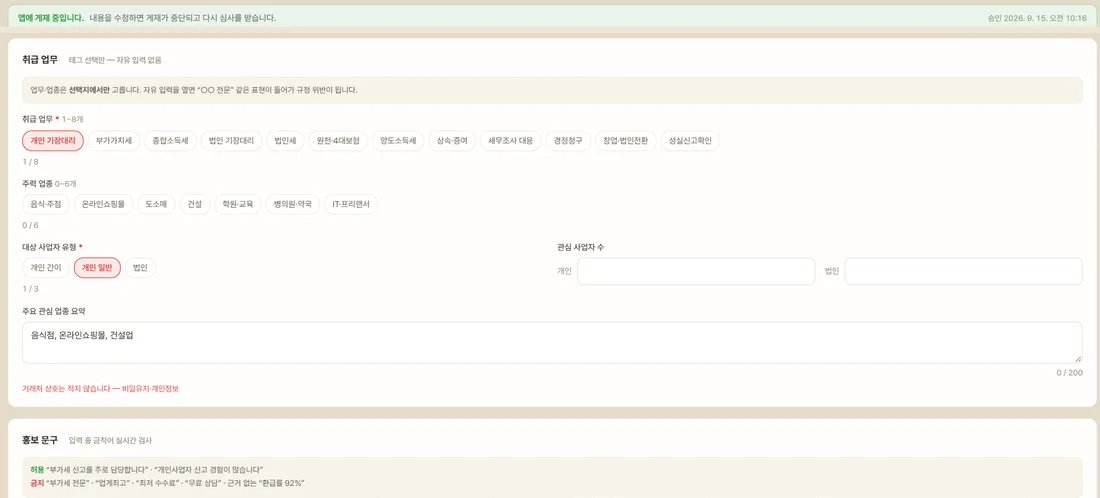
Task: Focus the 법인 count input field
Action: tap(963, 271)
